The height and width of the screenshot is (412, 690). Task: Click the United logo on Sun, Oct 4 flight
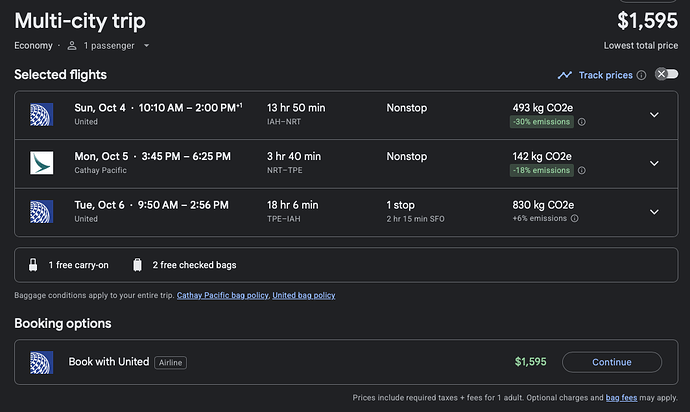pyautogui.click(x=41, y=114)
